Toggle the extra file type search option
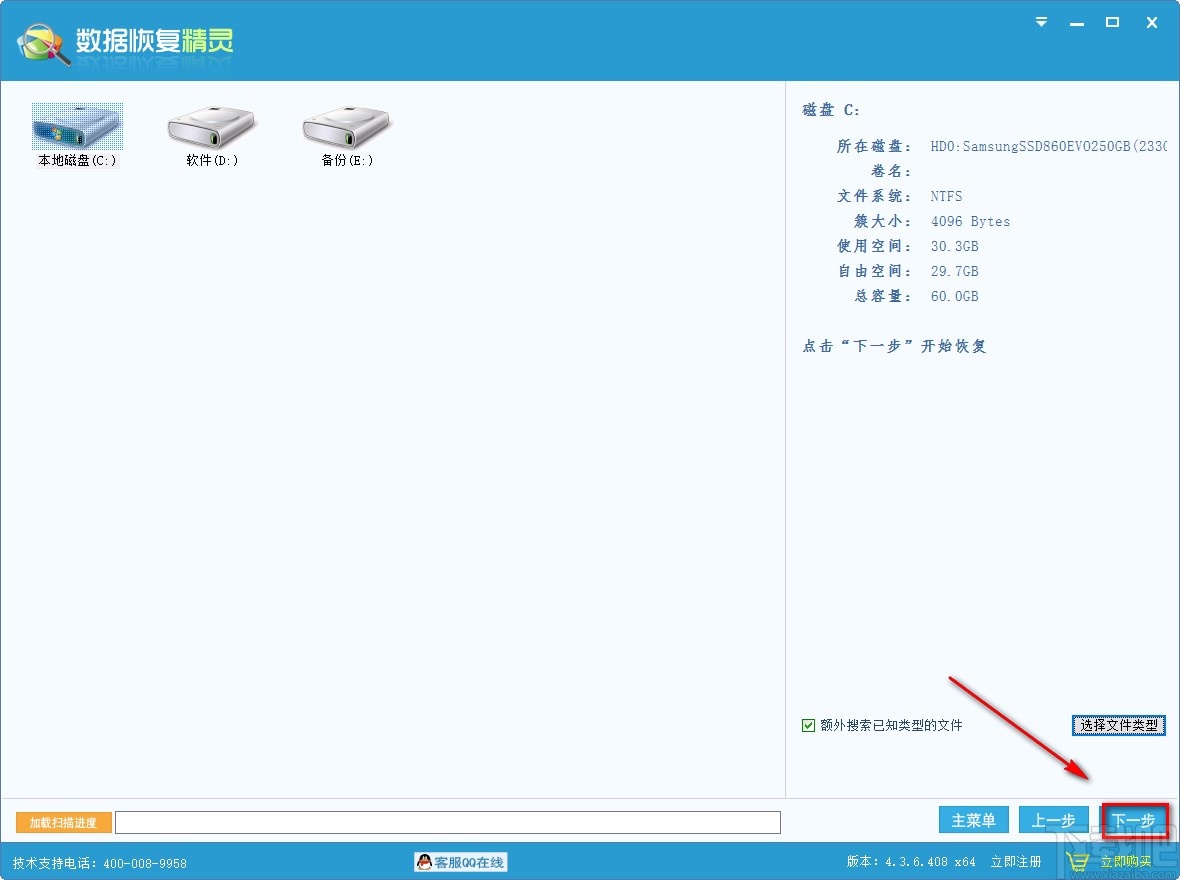 (808, 725)
